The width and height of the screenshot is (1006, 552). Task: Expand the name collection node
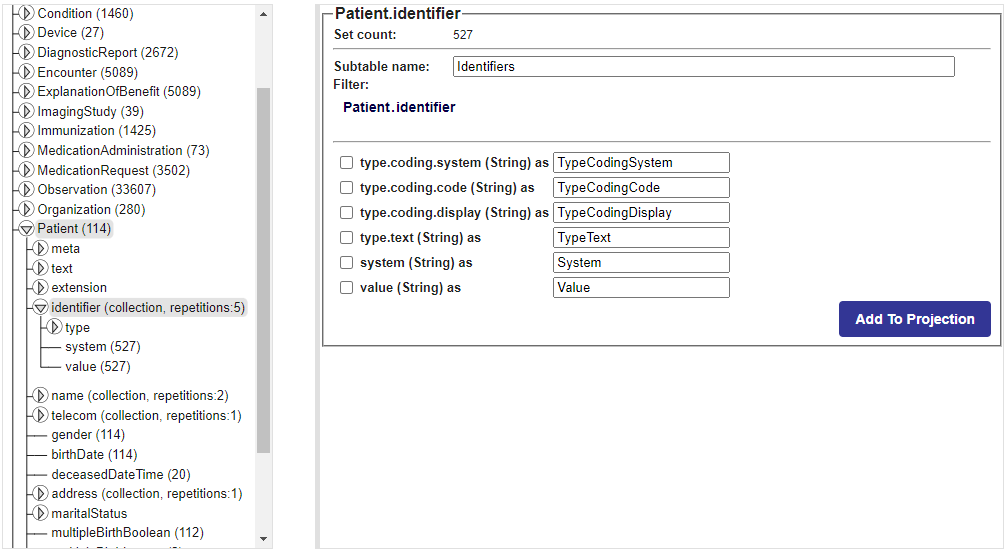point(40,395)
